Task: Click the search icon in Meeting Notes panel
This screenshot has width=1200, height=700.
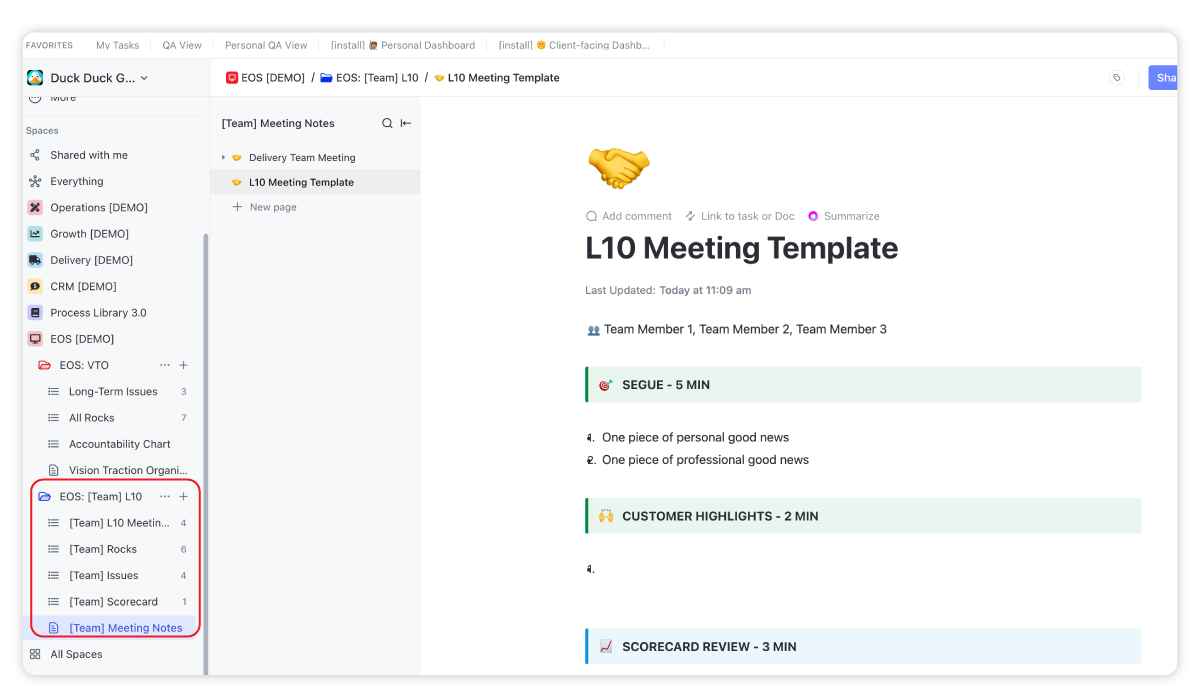Action: [387, 124]
